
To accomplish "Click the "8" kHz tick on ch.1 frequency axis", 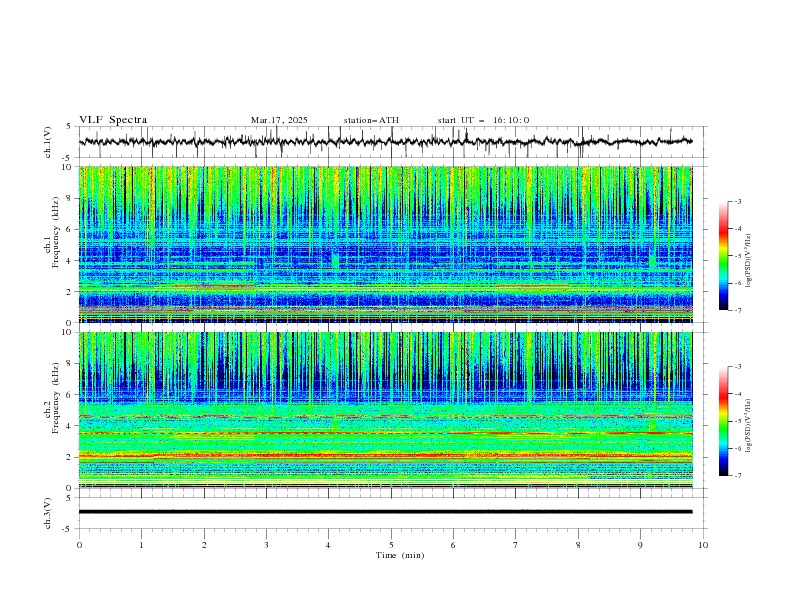I will pyautogui.click(x=70, y=198).
